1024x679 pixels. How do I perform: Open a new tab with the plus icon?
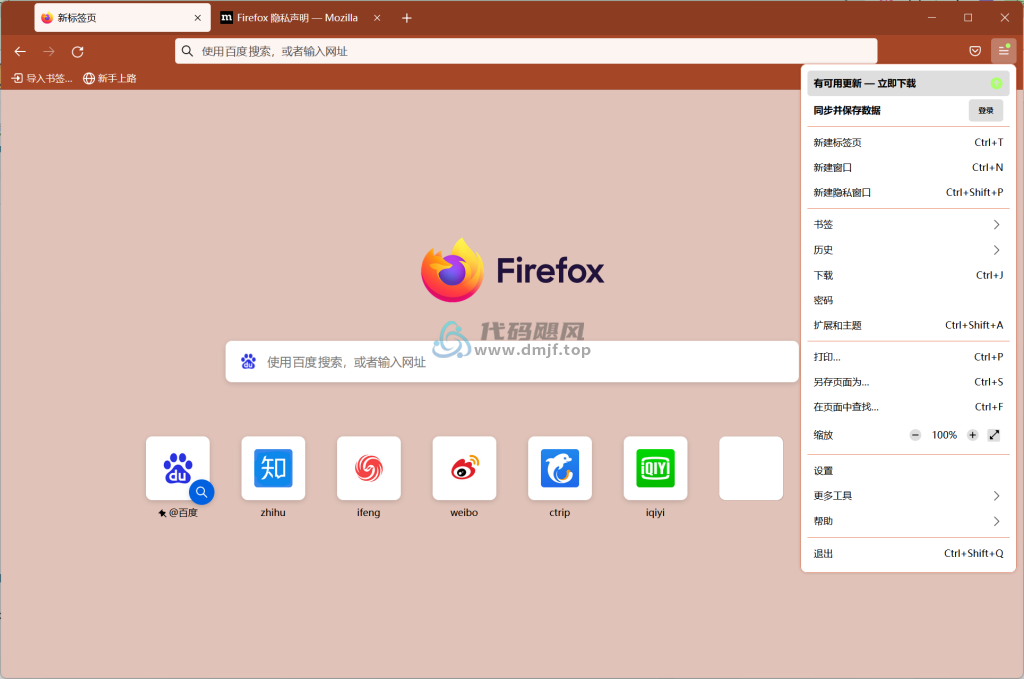[407, 18]
